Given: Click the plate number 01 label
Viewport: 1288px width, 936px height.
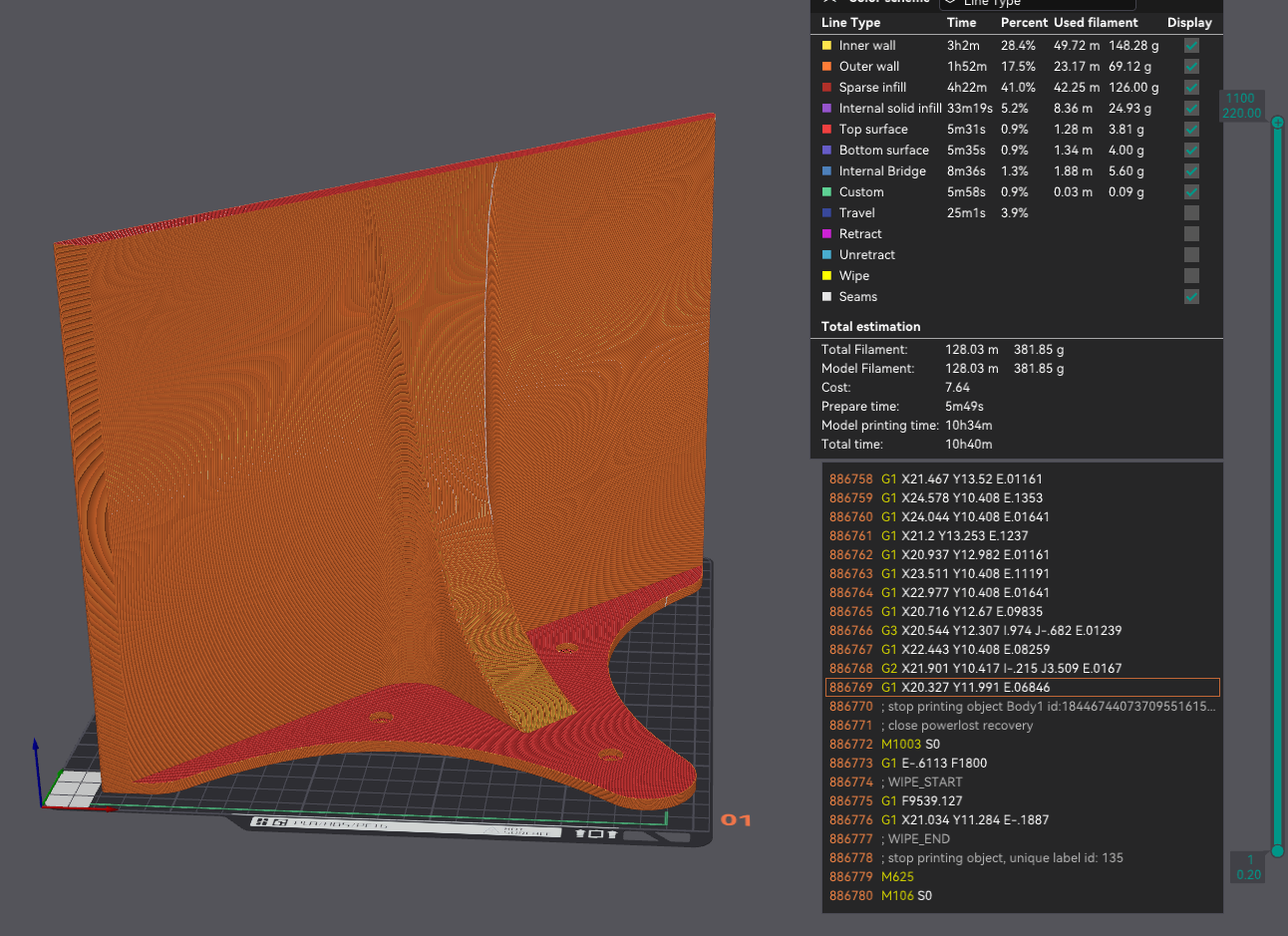Looking at the screenshot, I should click(x=736, y=819).
